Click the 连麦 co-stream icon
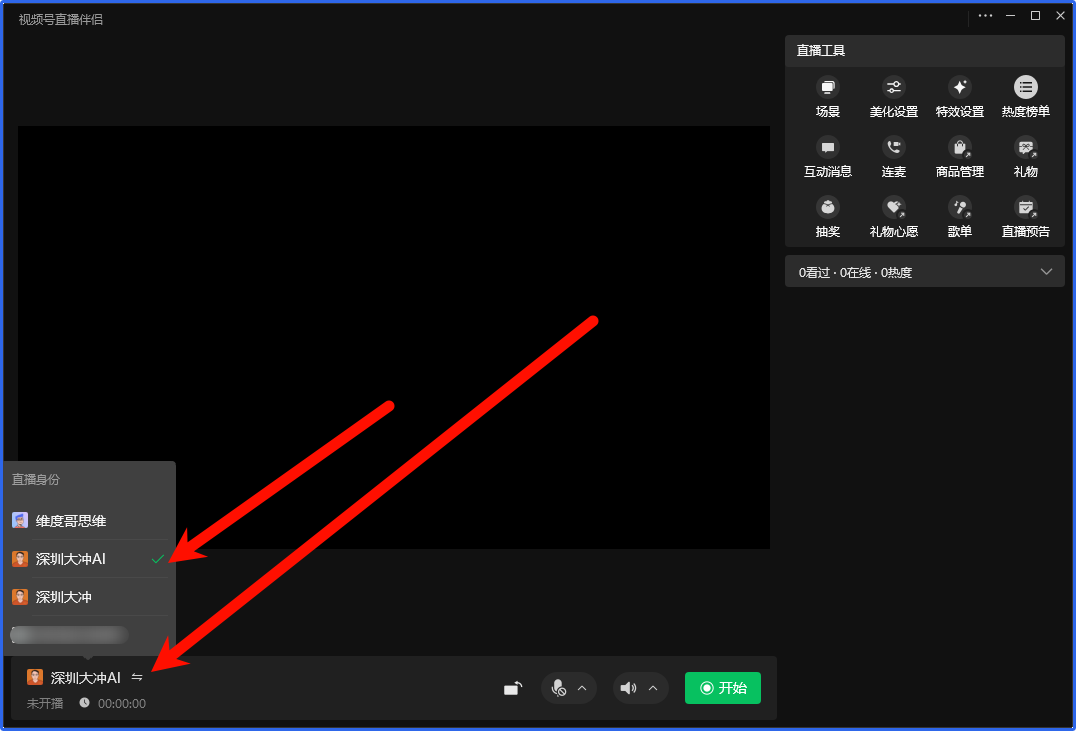 coord(893,148)
